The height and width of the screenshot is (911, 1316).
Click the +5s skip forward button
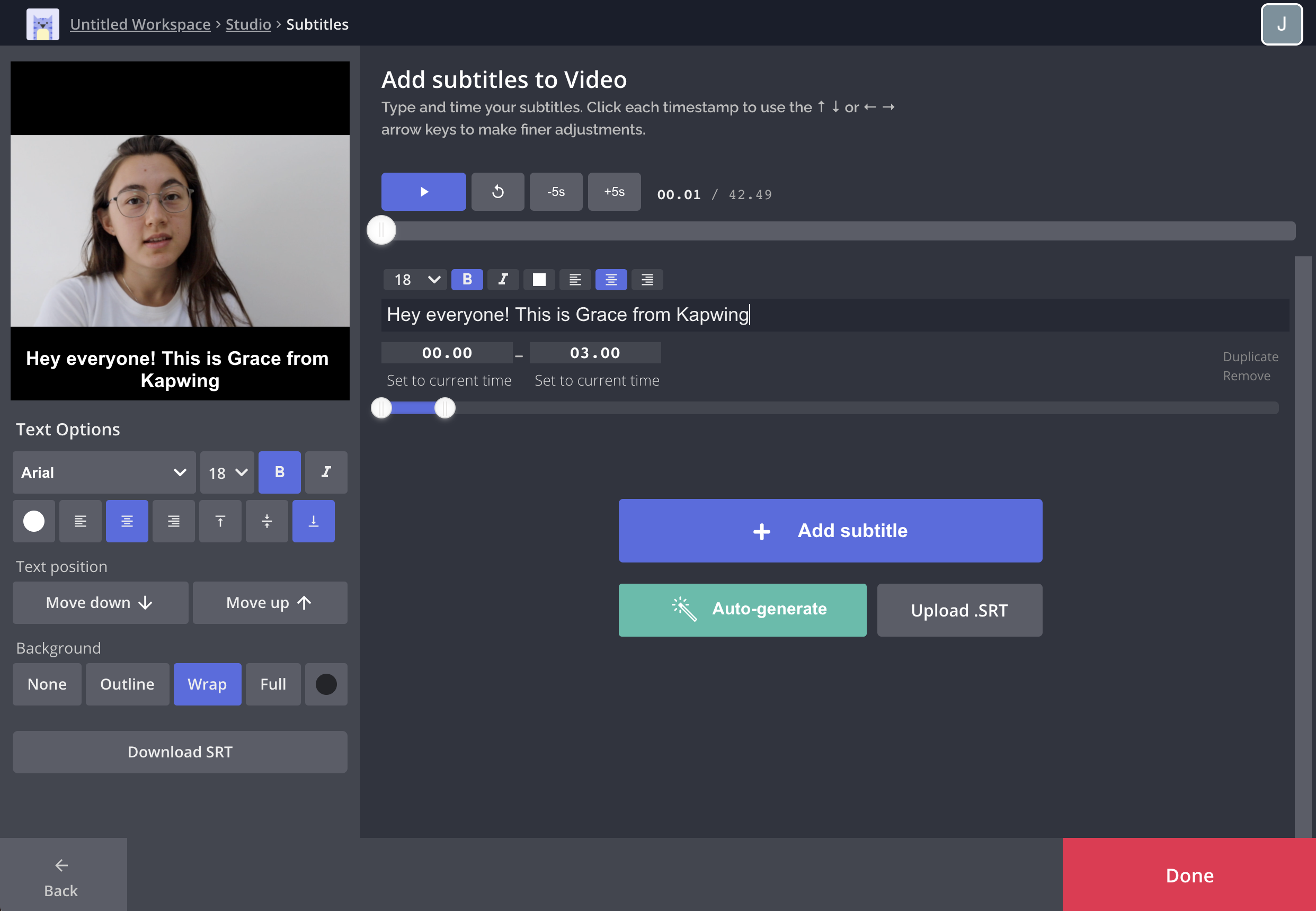coord(614,192)
